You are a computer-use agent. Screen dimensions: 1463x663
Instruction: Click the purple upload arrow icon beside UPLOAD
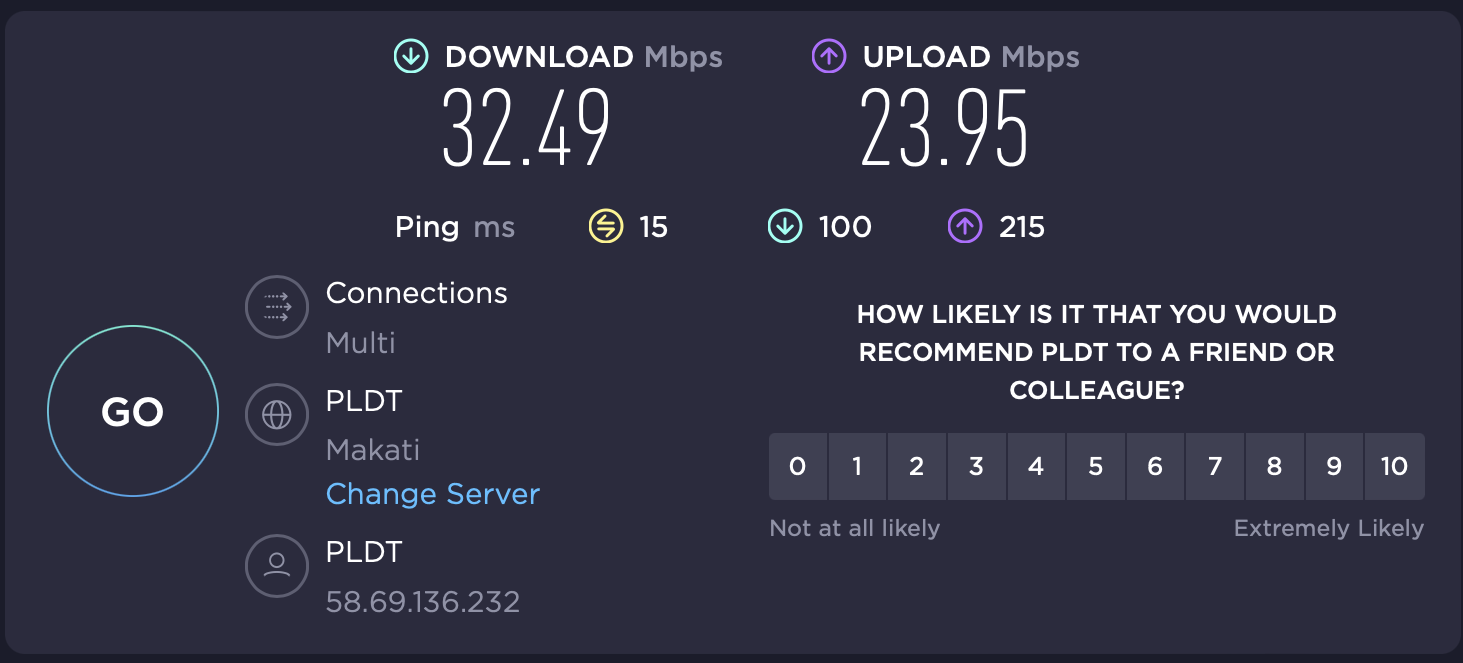[829, 57]
